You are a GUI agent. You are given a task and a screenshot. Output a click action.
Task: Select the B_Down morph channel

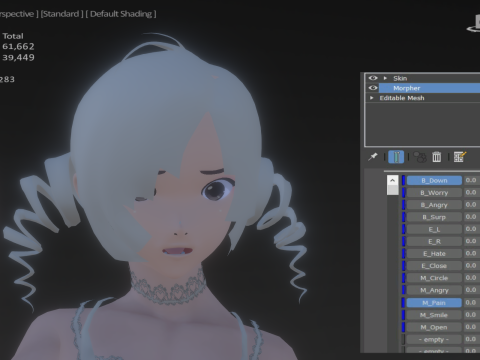[434, 180]
